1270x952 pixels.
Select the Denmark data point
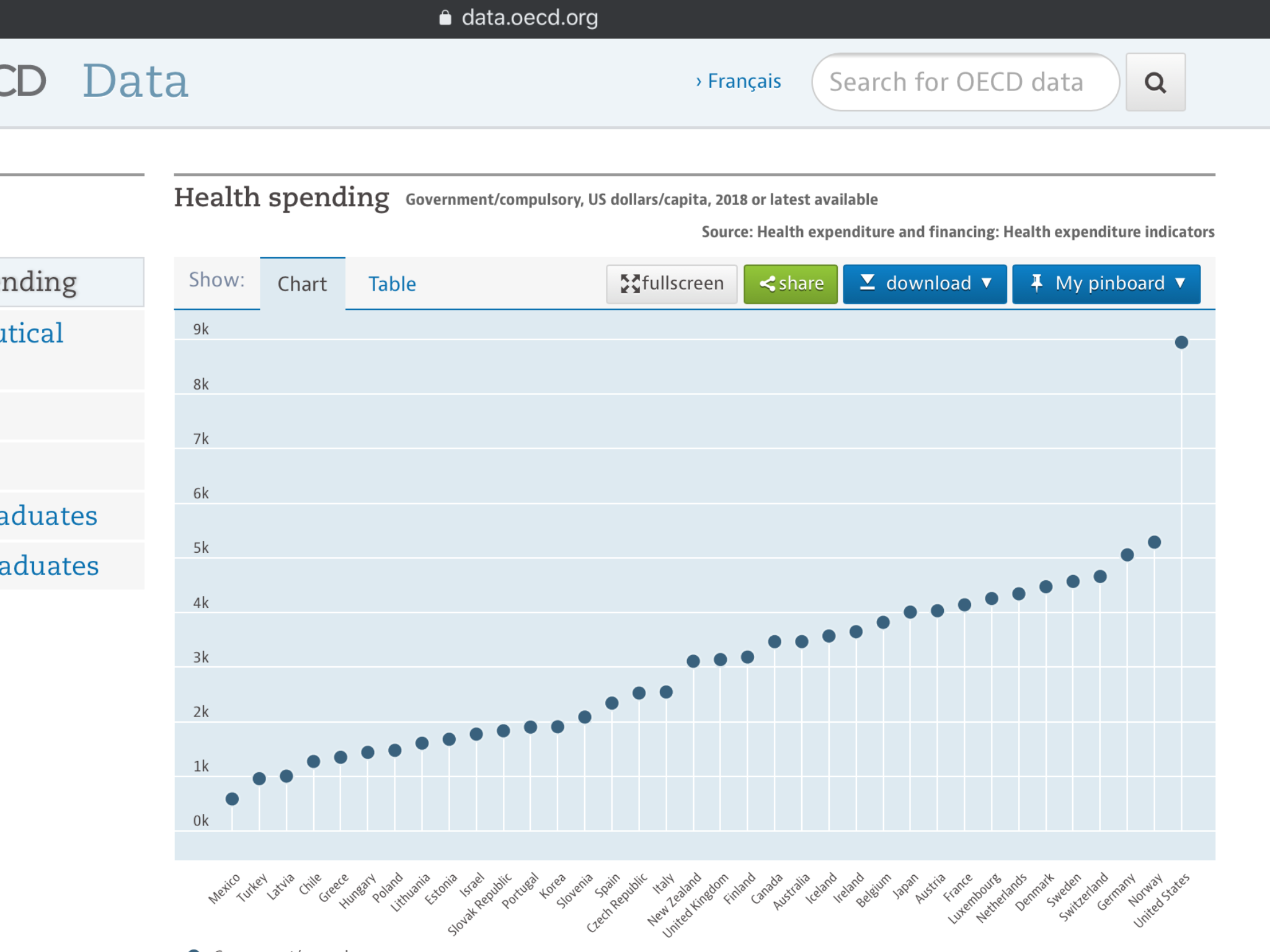[x=1046, y=586]
